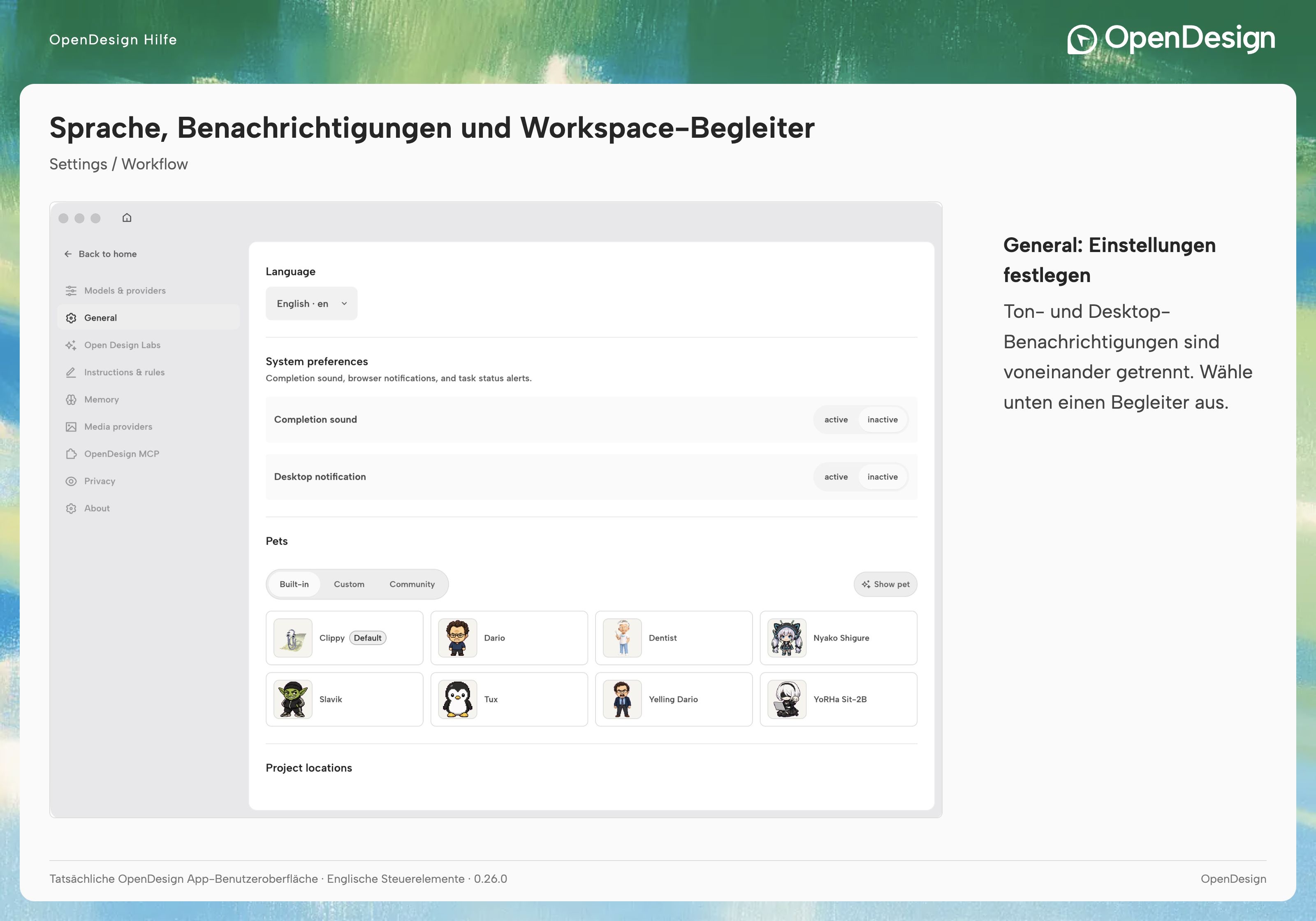Set Desktop notification to active
1316x921 pixels.
(836, 477)
